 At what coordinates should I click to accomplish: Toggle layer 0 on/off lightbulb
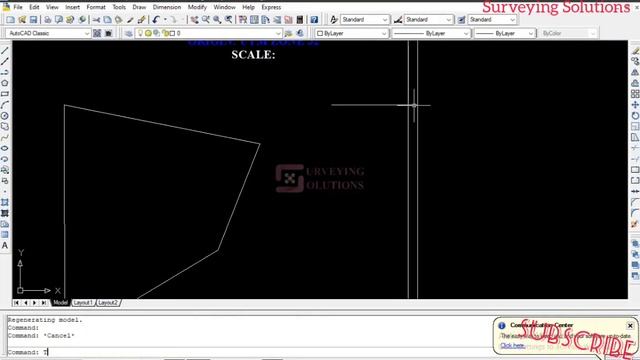pyautogui.click(x=140, y=33)
